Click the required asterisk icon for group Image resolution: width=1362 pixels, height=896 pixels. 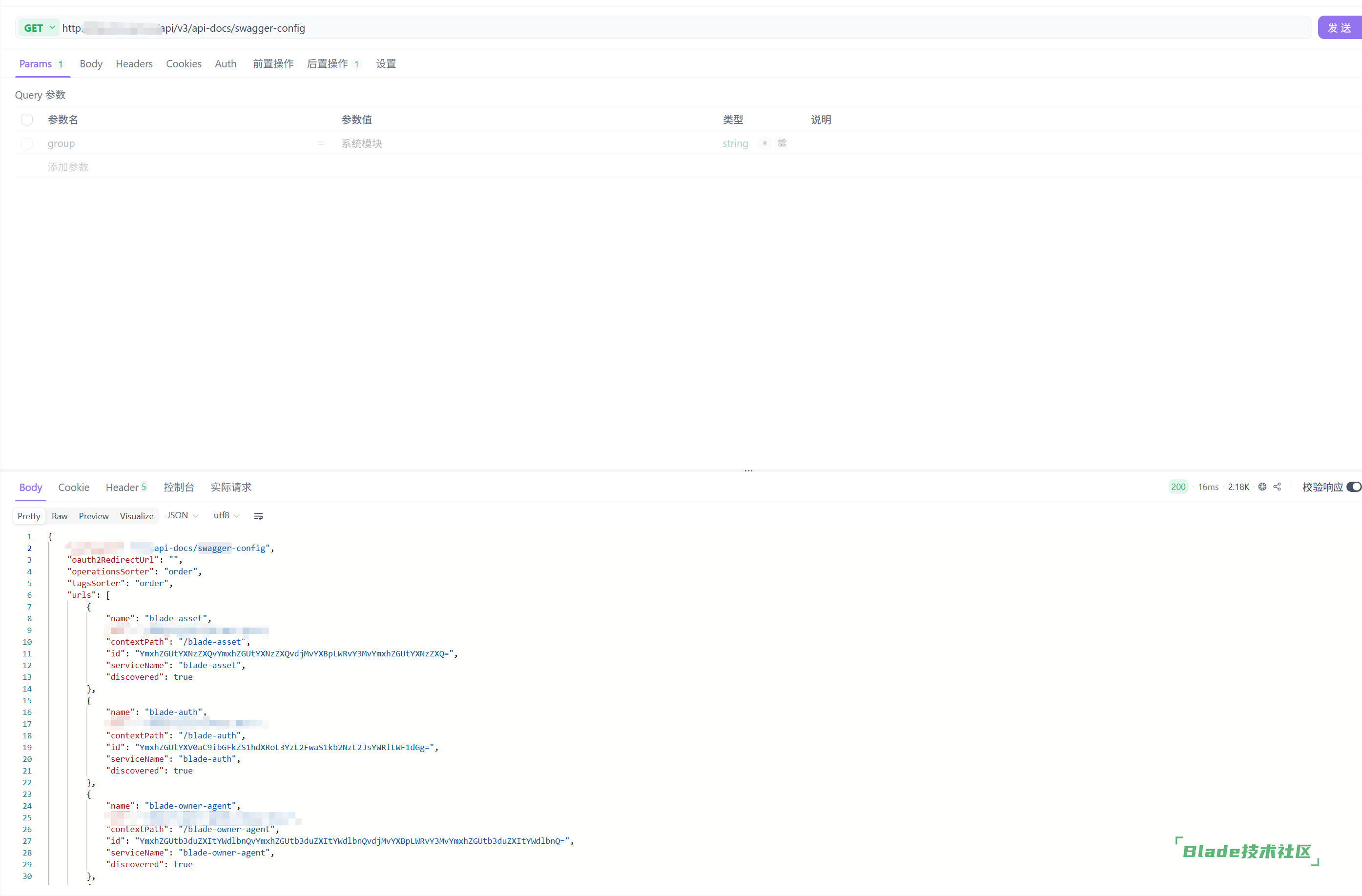click(x=764, y=143)
